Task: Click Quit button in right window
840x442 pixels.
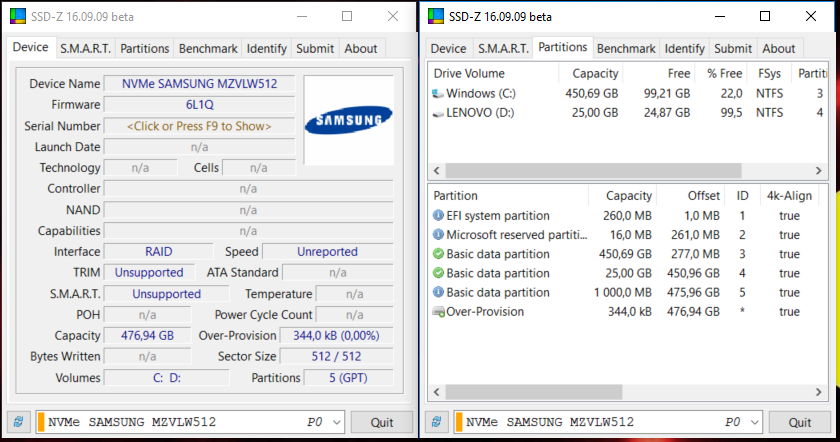Action: pos(800,422)
